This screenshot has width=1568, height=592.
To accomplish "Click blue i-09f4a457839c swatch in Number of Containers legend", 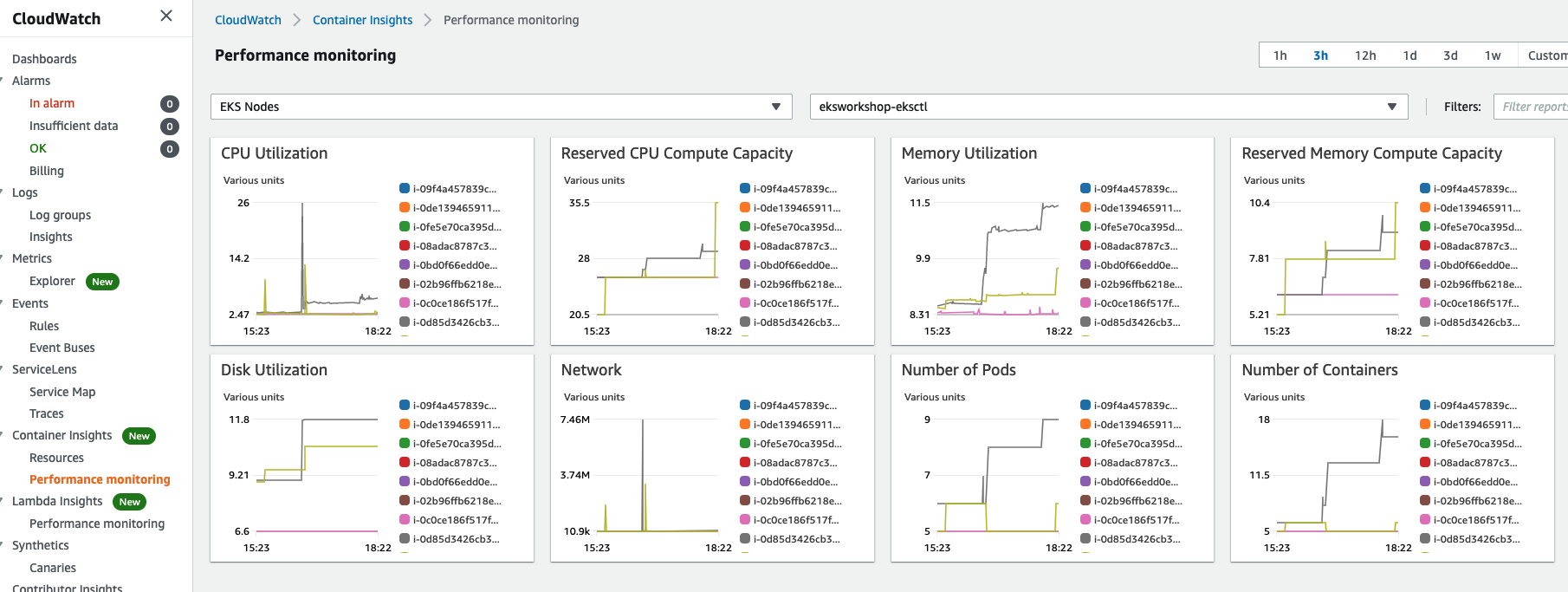I will pyautogui.click(x=1425, y=405).
